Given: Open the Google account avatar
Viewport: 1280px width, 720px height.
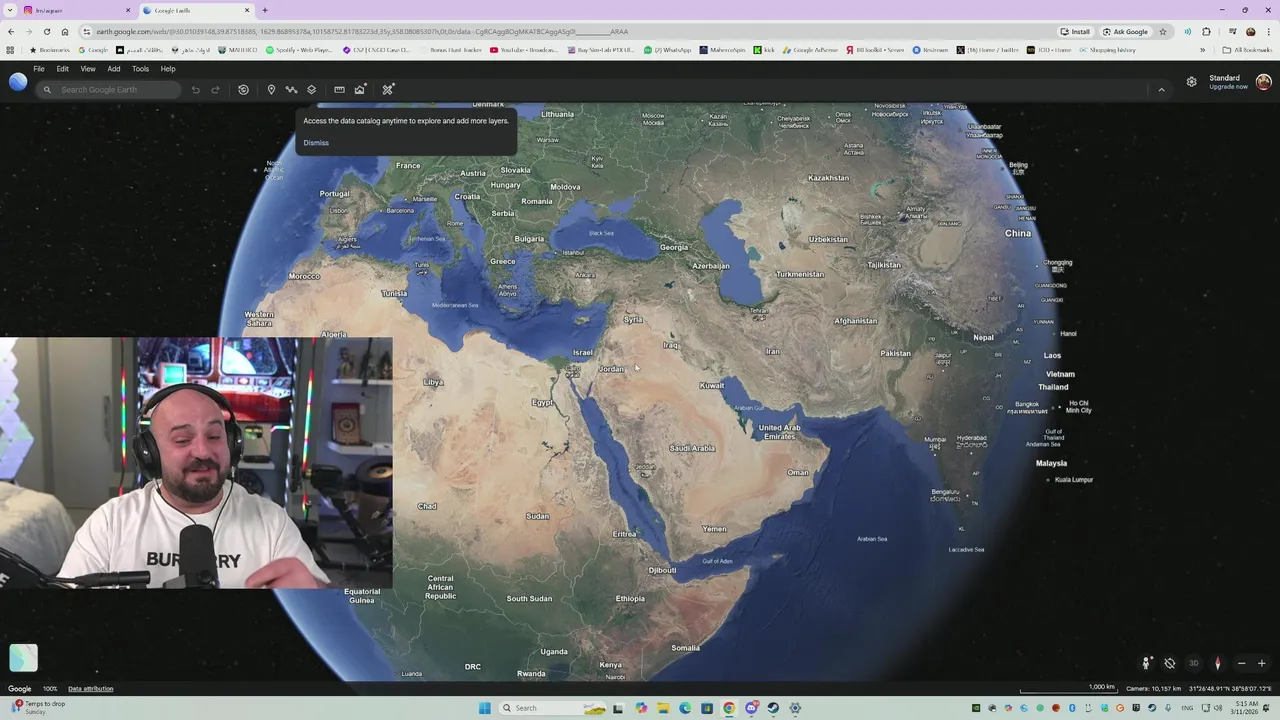Looking at the screenshot, I should pos(1264,82).
